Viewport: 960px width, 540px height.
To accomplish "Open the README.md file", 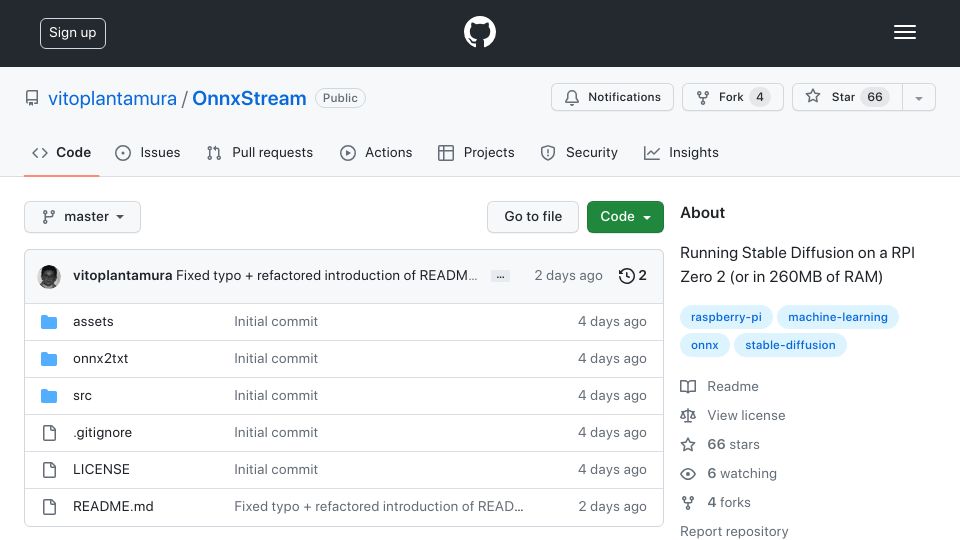I will [113, 506].
